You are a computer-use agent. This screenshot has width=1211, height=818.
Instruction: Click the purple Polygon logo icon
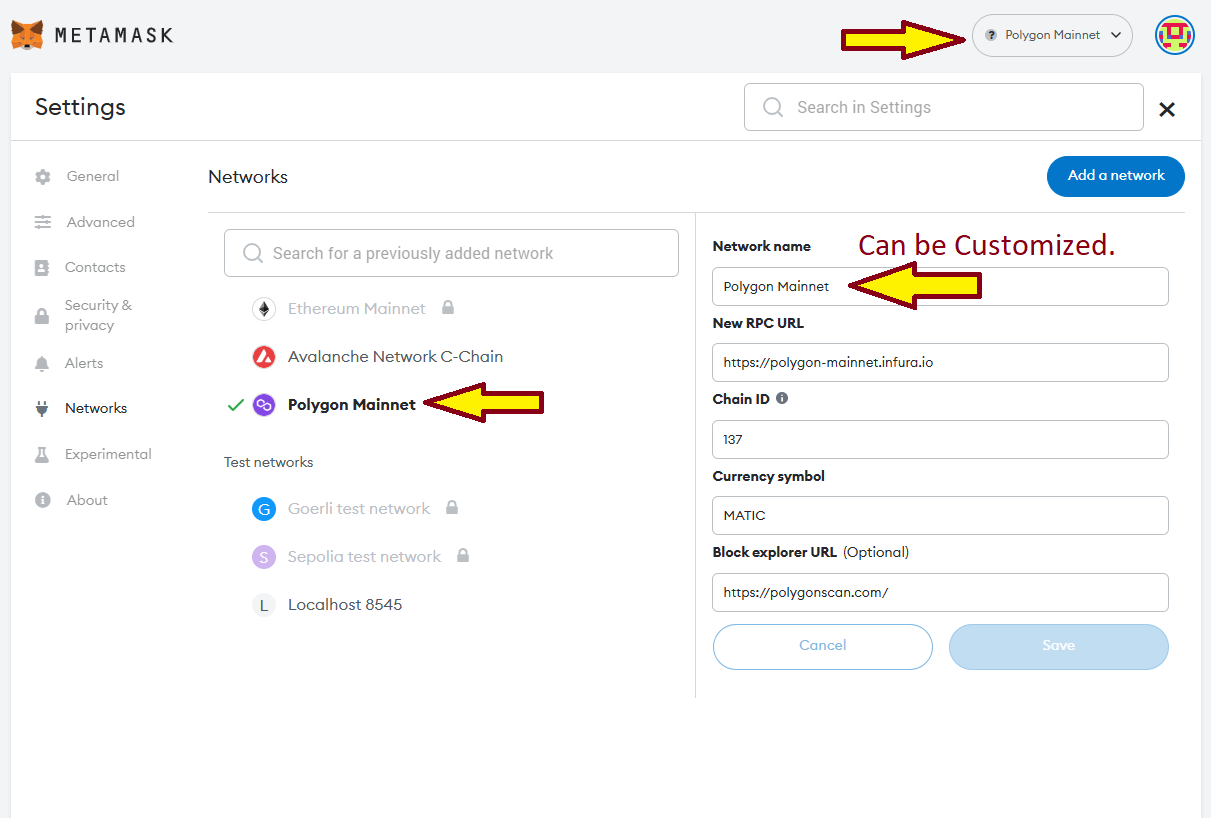coord(264,405)
